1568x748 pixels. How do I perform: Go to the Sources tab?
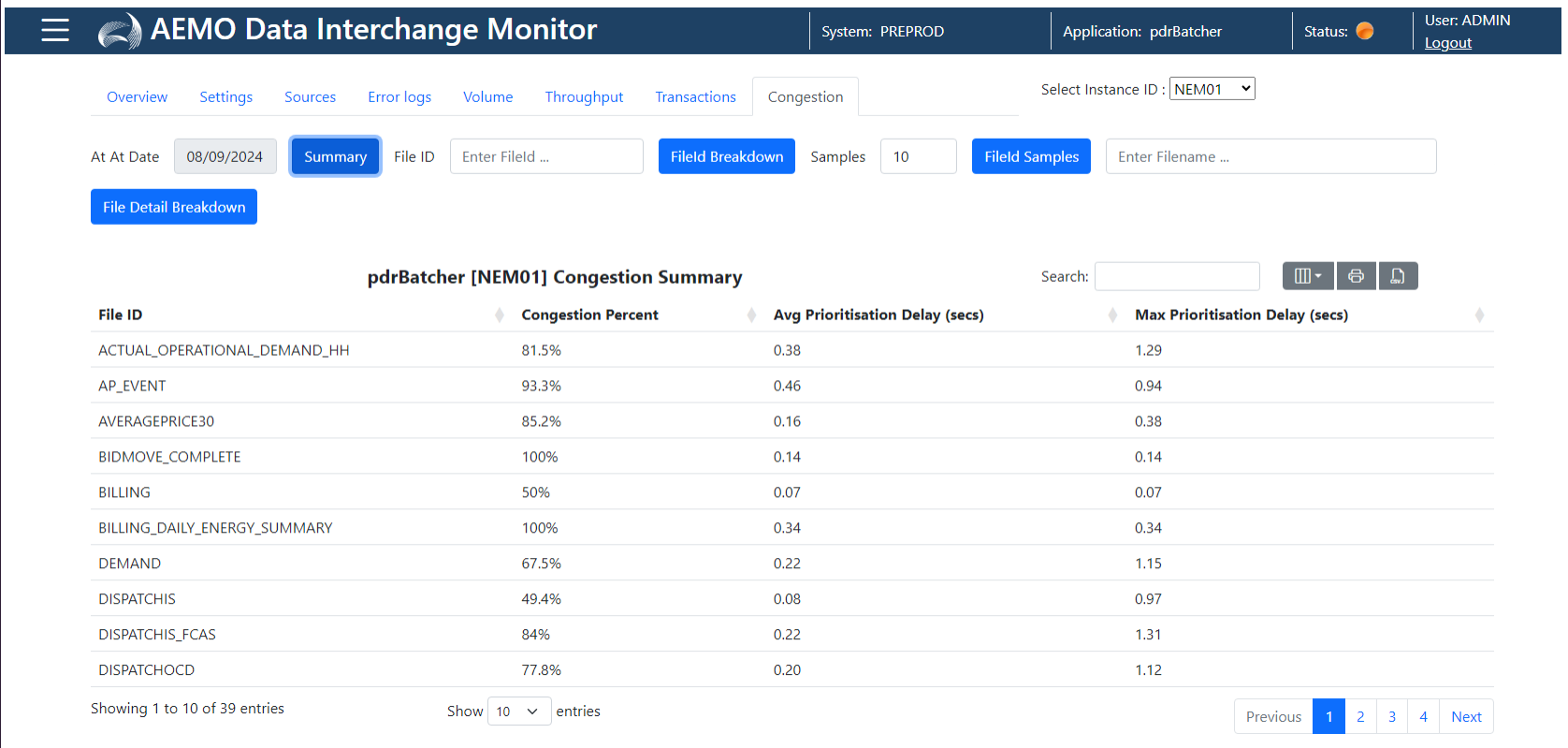pyautogui.click(x=310, y=97)
